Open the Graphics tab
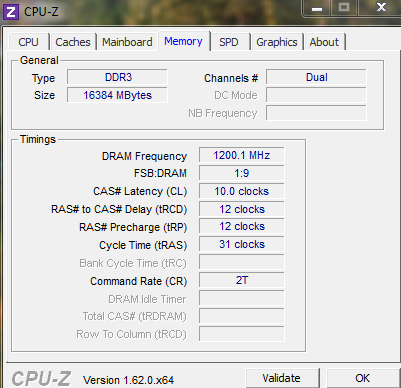 pos(277,42)
